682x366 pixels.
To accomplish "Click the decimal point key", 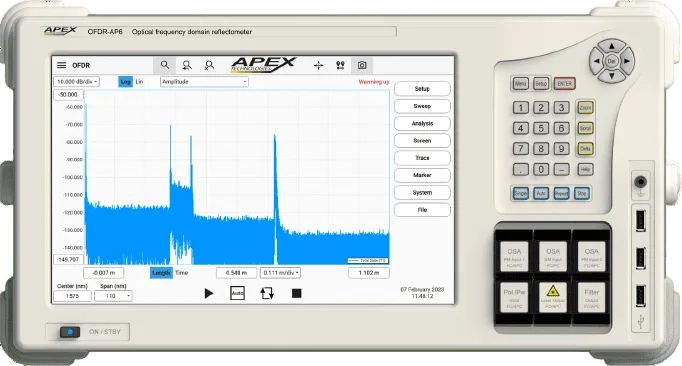I will click(x=521, y=169).
